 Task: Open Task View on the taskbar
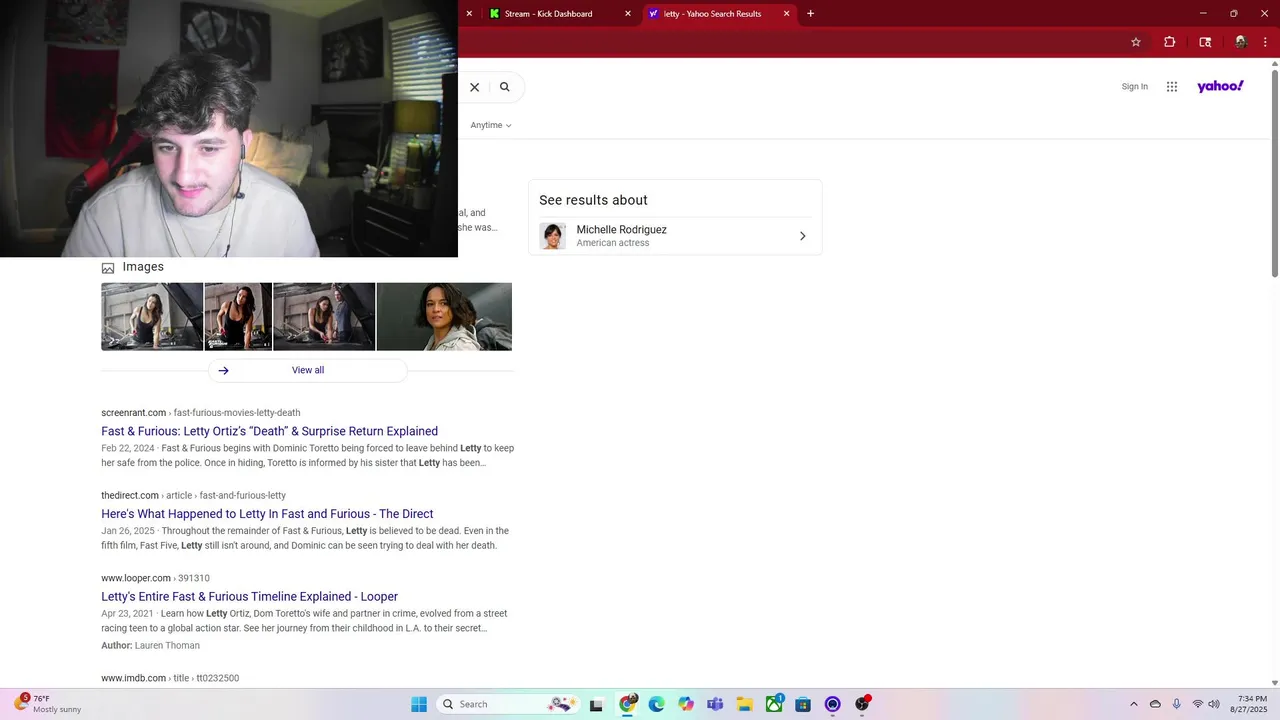tap(597, 704)
